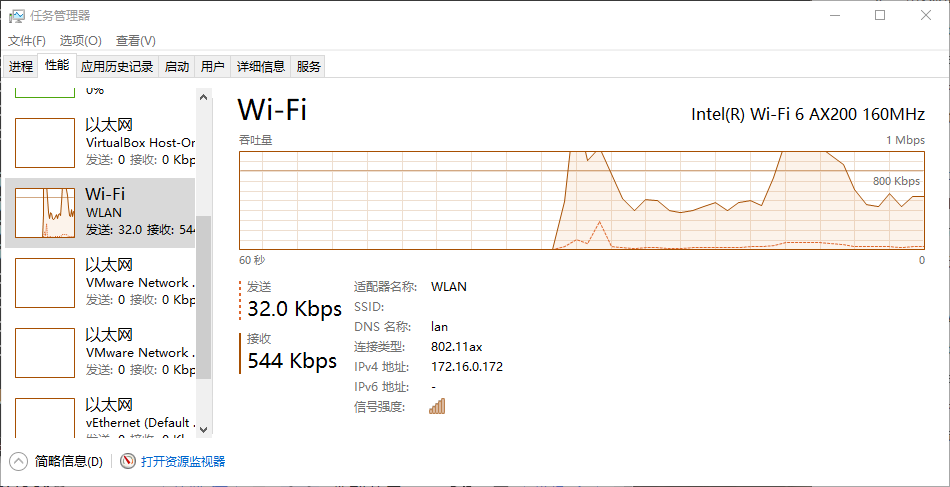Click the 简略信息(D) button
The image size is (950, 487).
(x=68, y=461)
